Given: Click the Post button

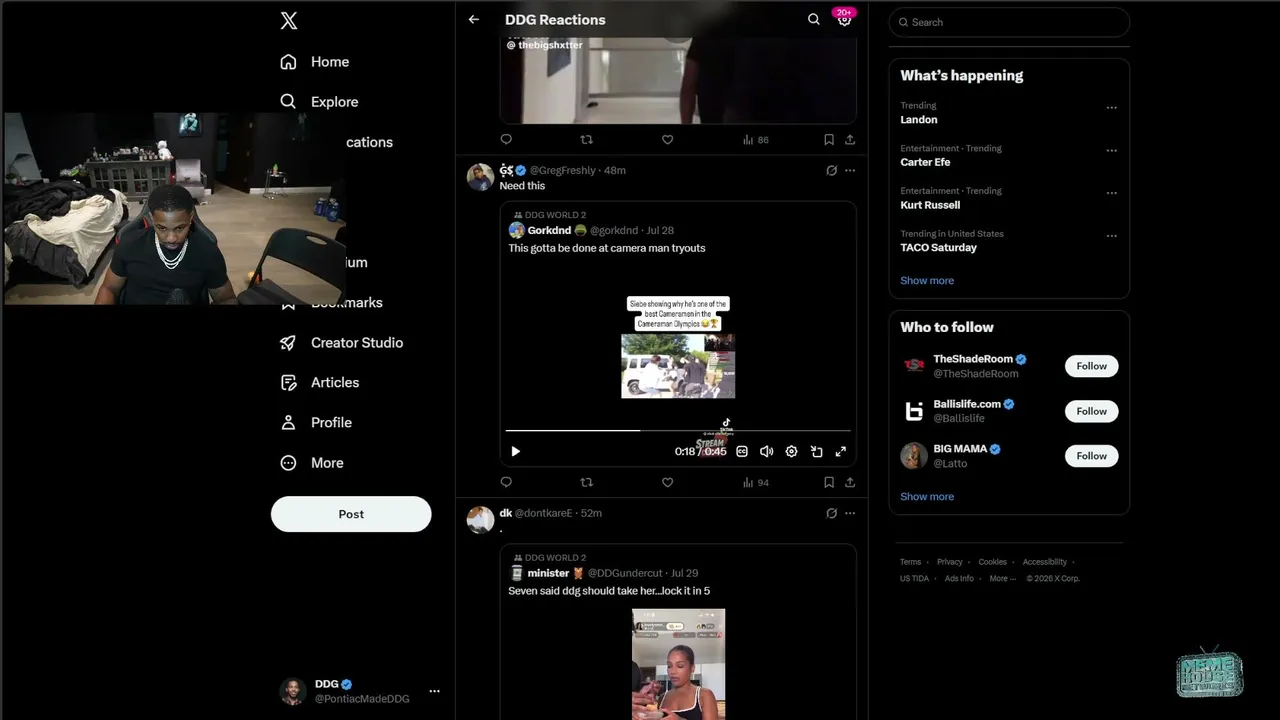Looking at the screenshot, I should [x=351, y=514].
